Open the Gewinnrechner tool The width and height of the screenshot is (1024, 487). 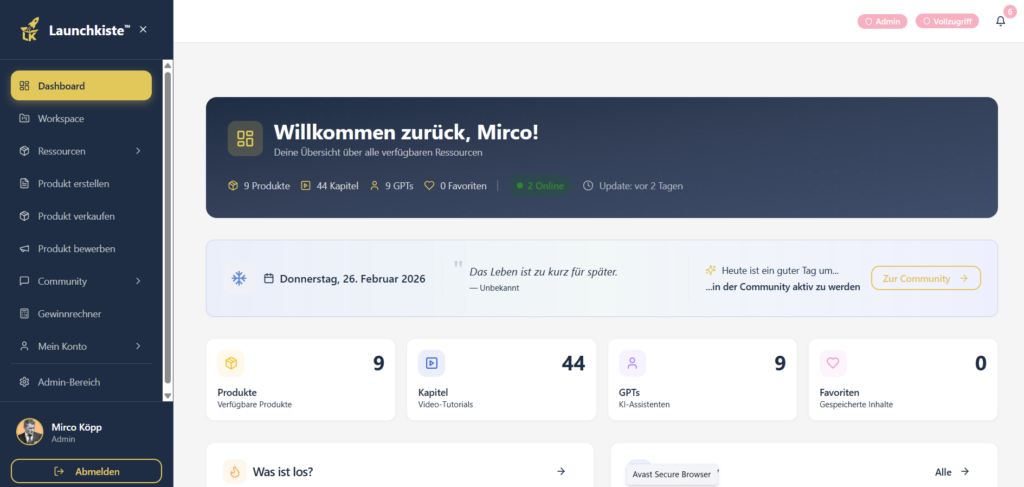point(81,314)
